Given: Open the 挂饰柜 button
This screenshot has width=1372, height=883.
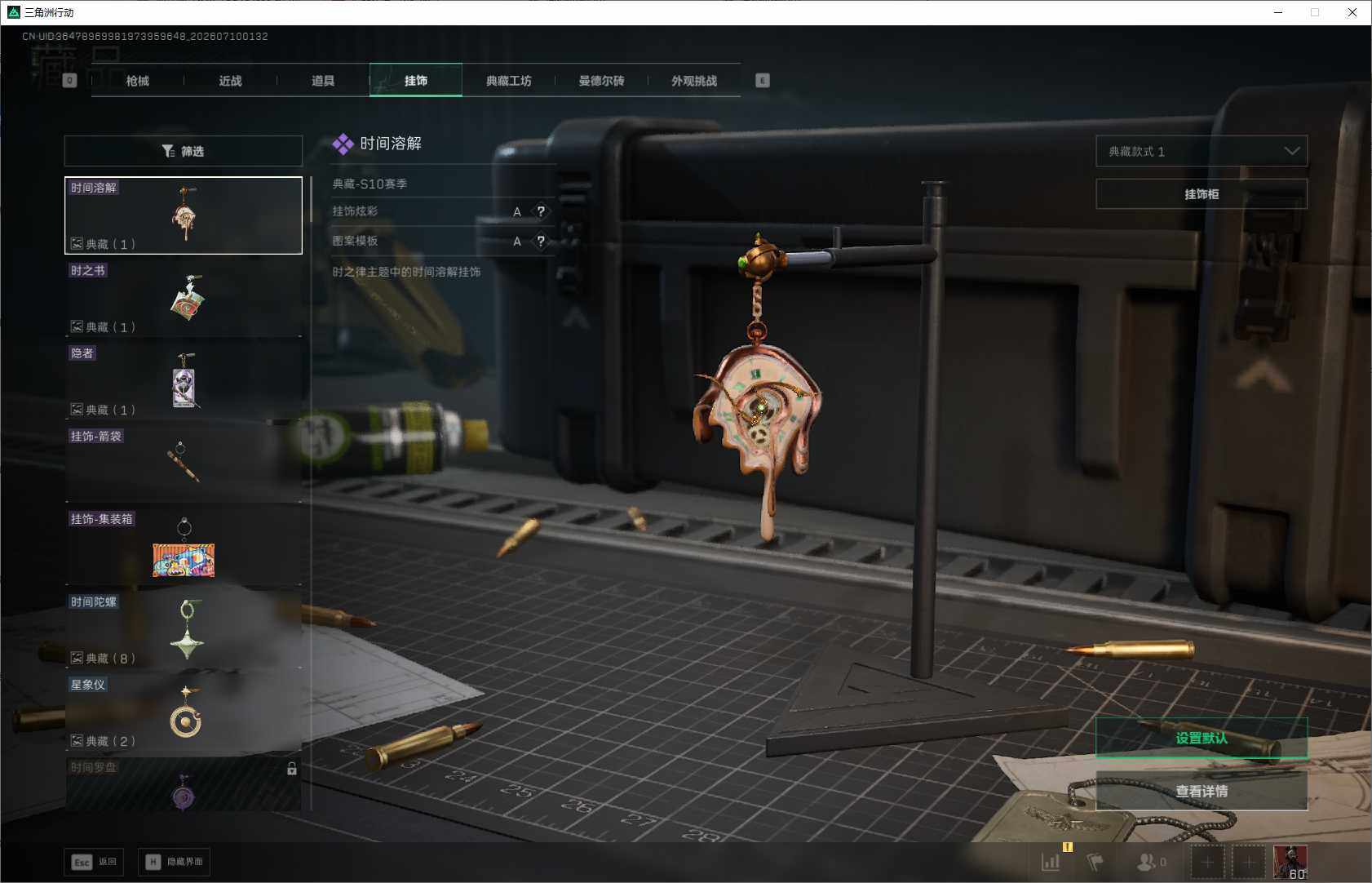Looking at the screenshot, I should [x=1202, y=193].
